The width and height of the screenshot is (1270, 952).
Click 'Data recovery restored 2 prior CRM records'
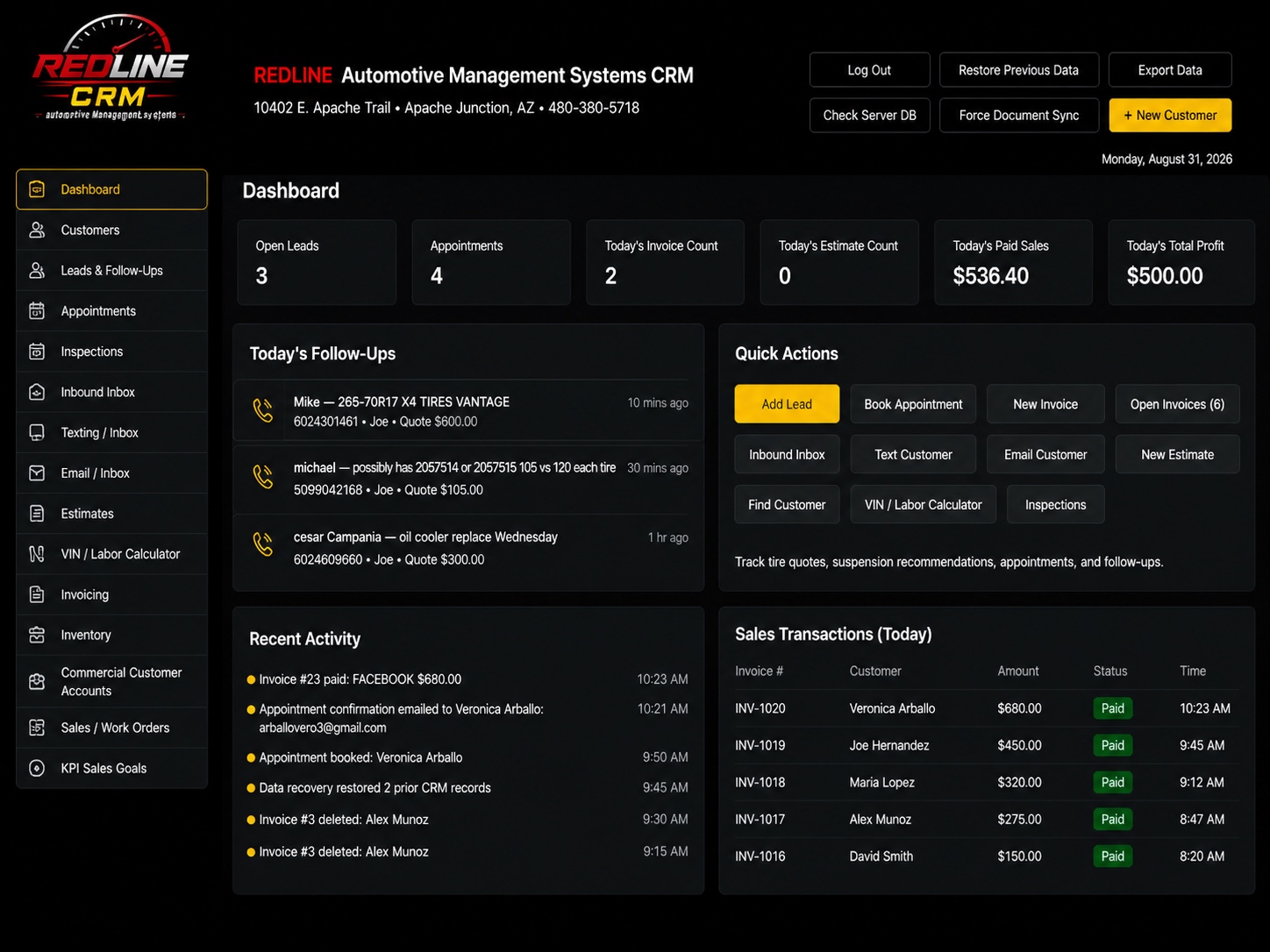tap(375, 788)
